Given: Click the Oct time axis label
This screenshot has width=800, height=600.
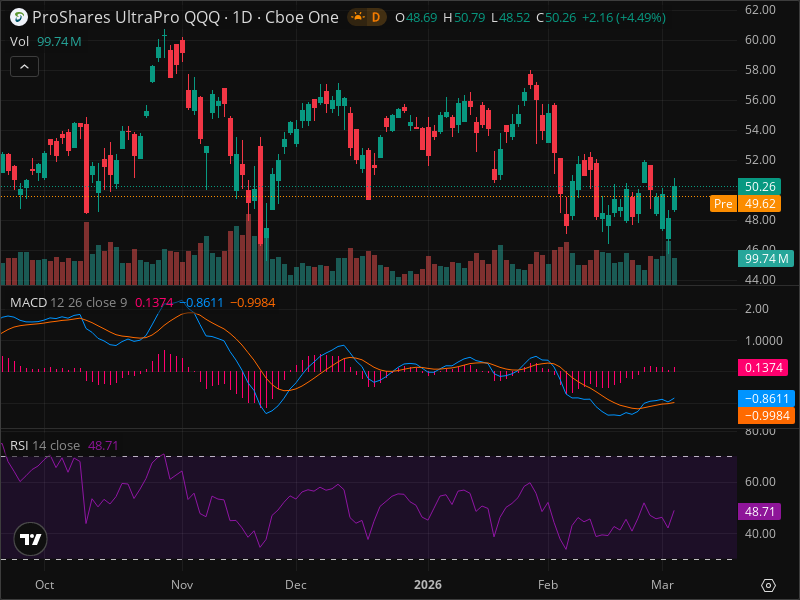Looking at the screenshot, I should pos(44,585).
